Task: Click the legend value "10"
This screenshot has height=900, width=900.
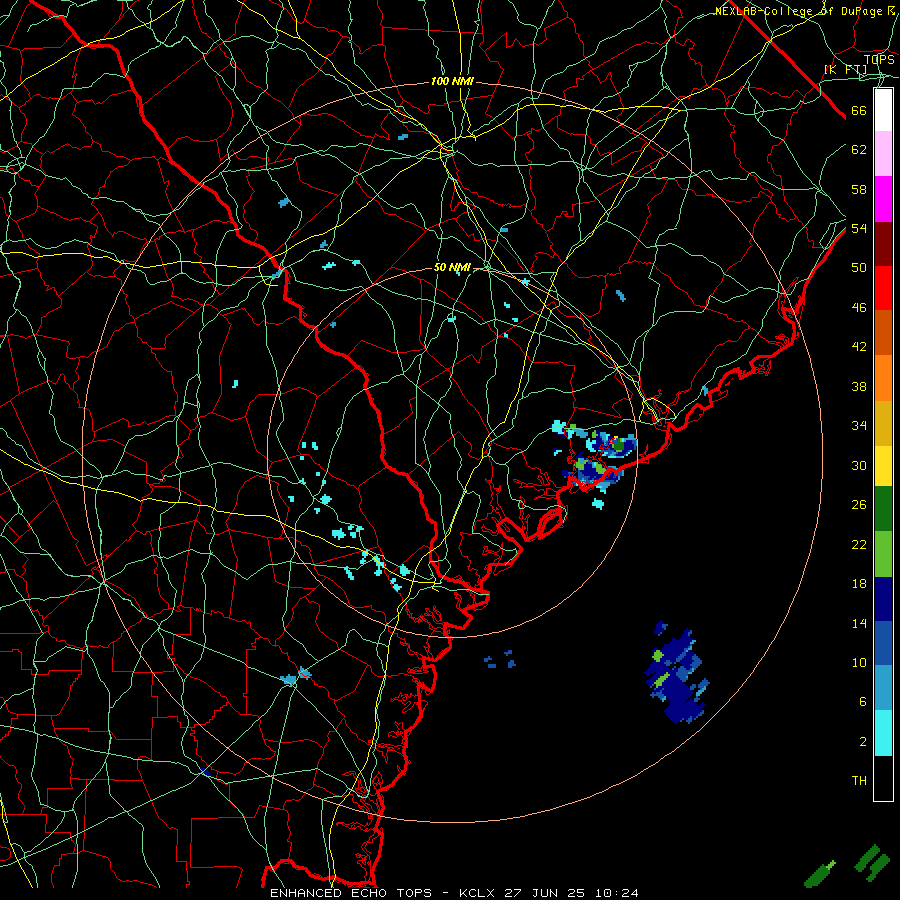Action: [859, 663]
